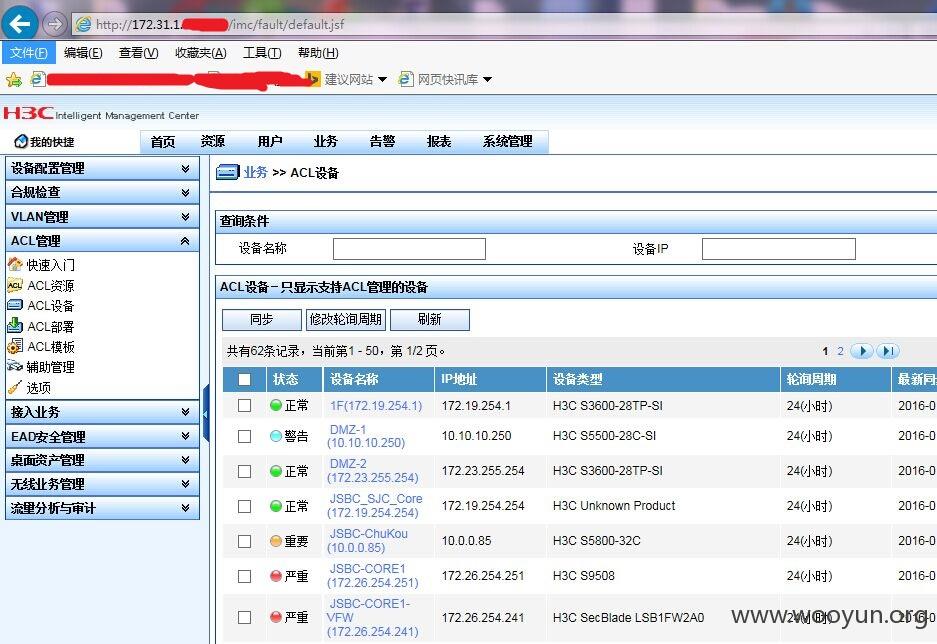Click the 同步 button
Image resolution: width=937 pixels, height=644 pixels.
point(262,320)
